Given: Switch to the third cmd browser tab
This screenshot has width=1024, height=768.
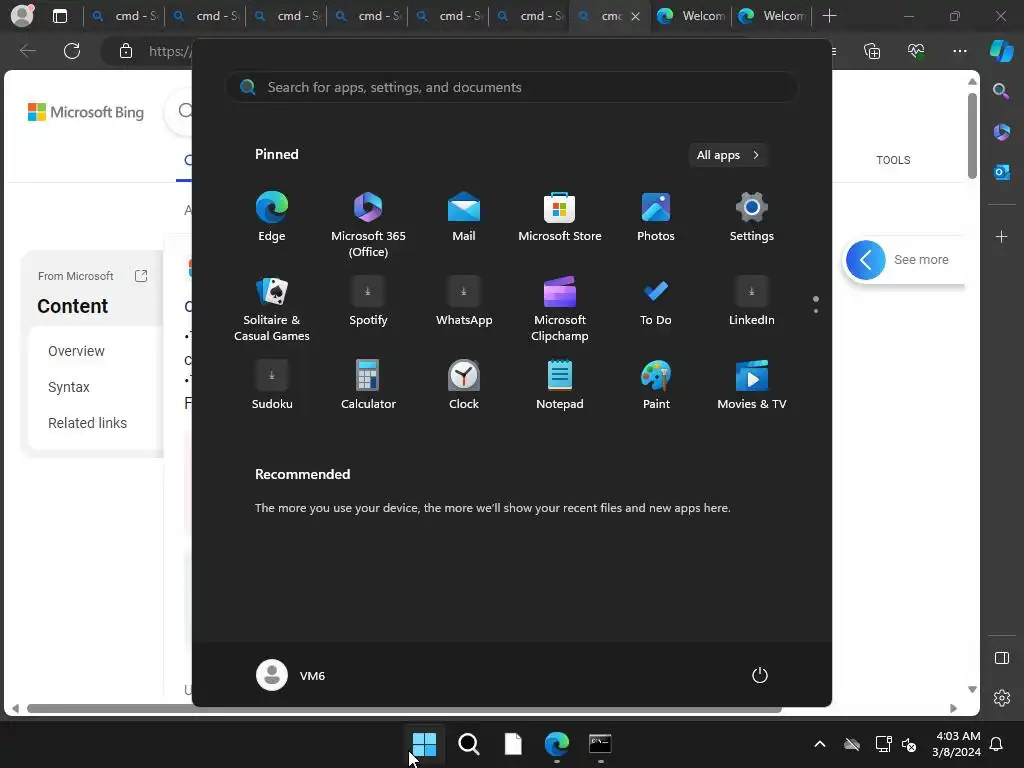Looking at the screenshot, I should click(x=286, y=16).
